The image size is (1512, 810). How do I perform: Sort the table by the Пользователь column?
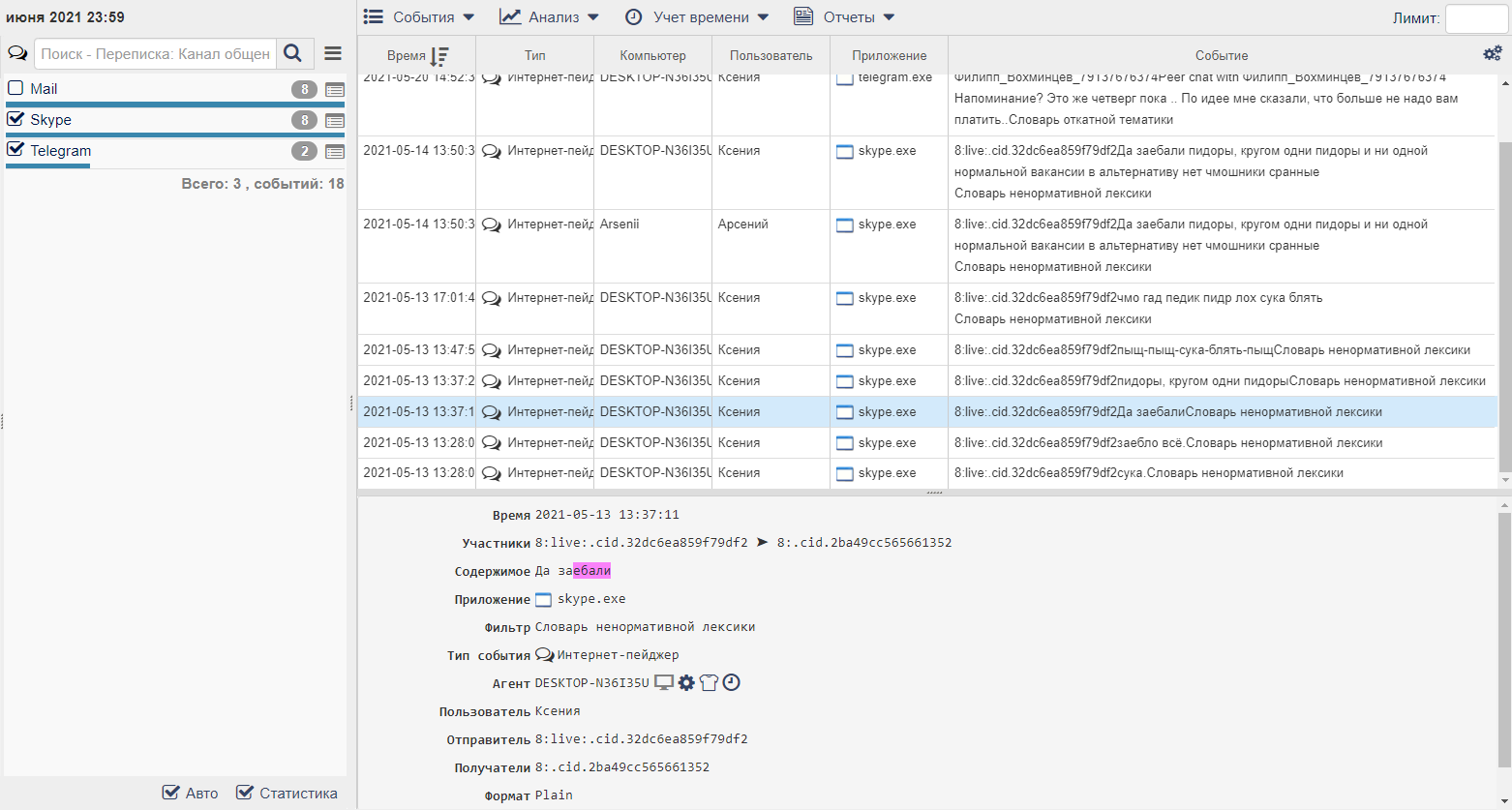pyautogui.click(x=771, y=56)
